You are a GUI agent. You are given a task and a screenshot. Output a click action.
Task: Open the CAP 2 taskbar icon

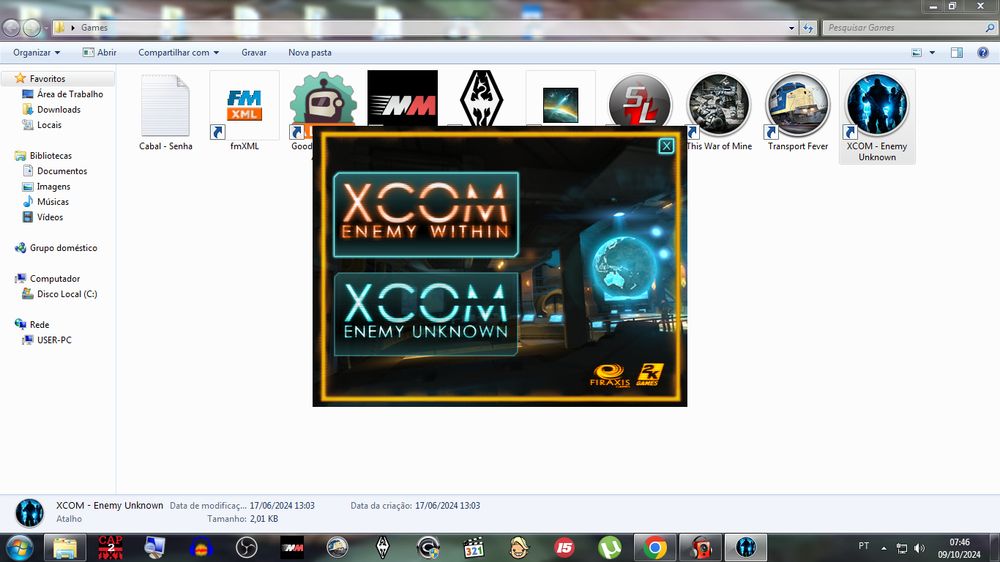tap(110, 547)
